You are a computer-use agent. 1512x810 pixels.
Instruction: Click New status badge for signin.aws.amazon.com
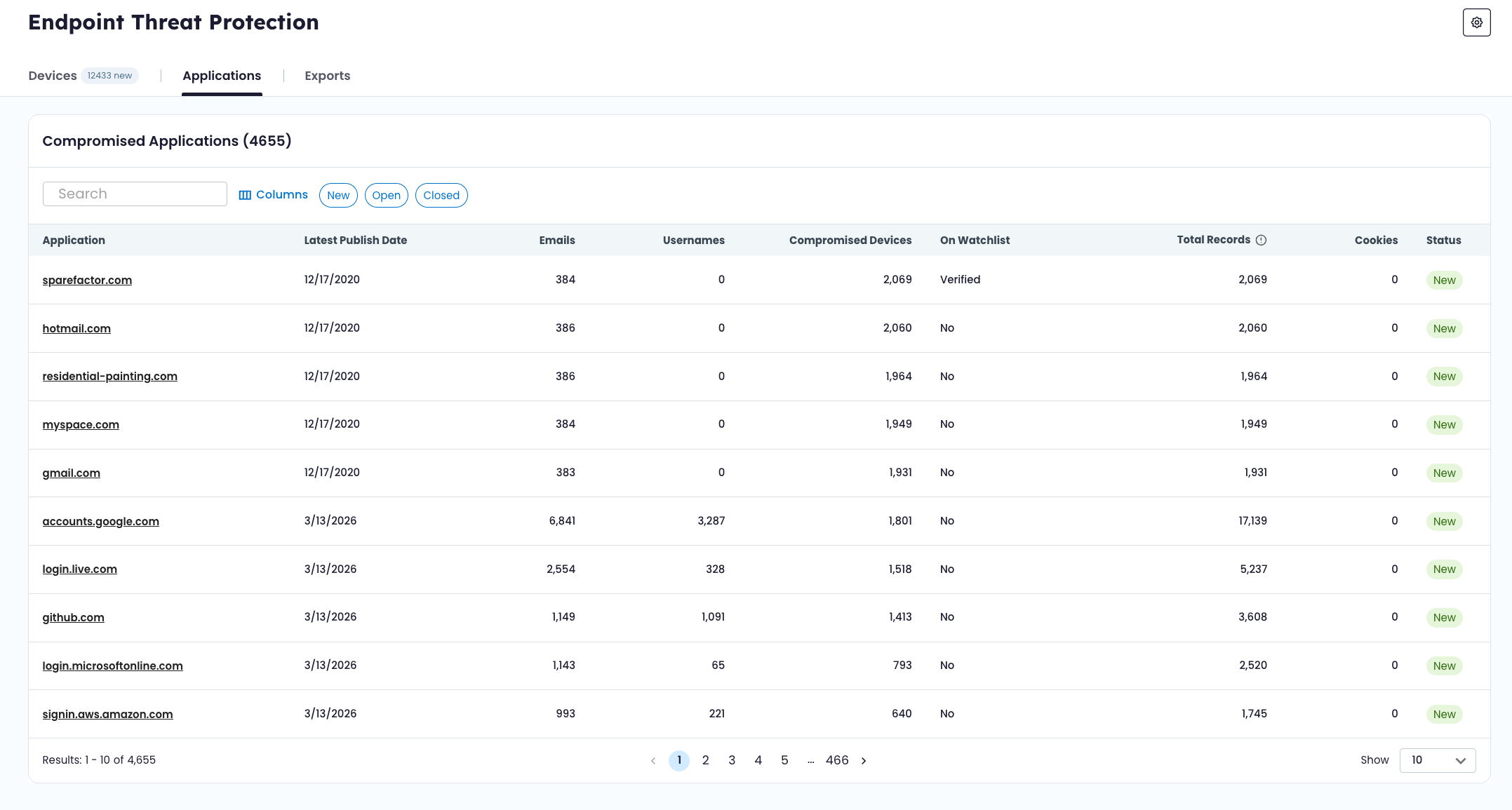coord(1444,715)
